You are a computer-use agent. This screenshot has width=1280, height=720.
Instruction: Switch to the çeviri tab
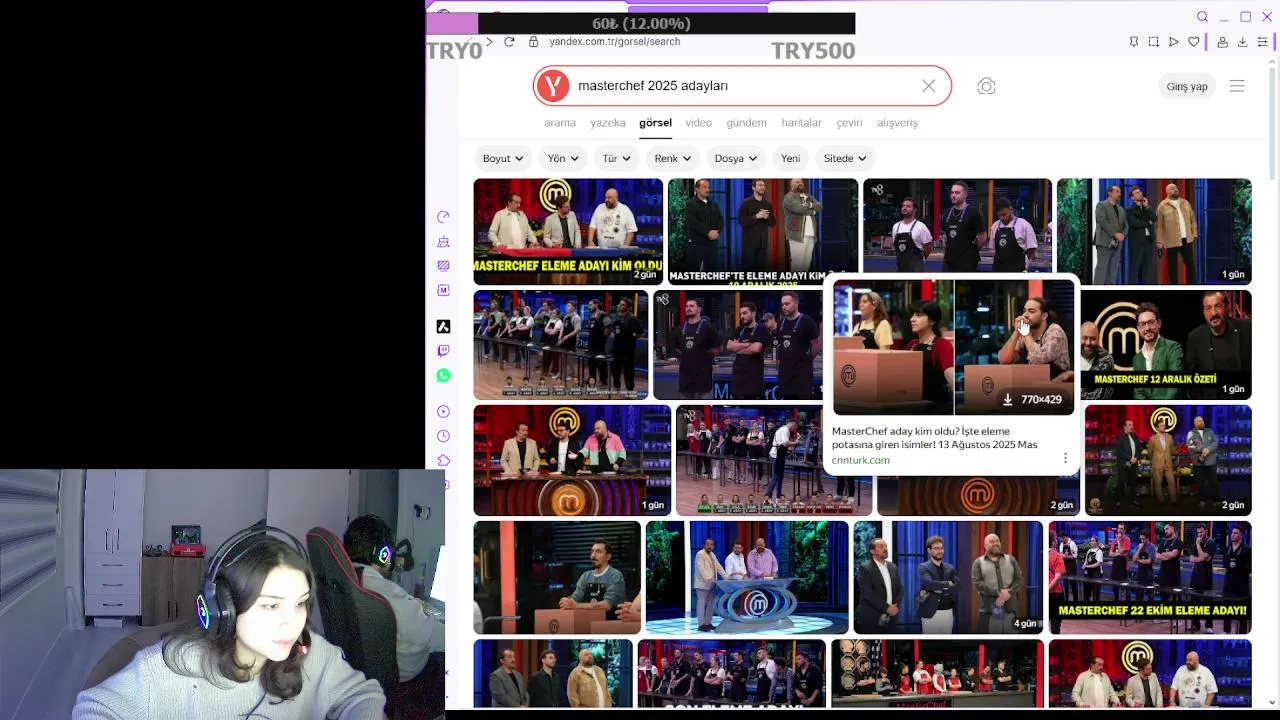(x=849, y=123)
